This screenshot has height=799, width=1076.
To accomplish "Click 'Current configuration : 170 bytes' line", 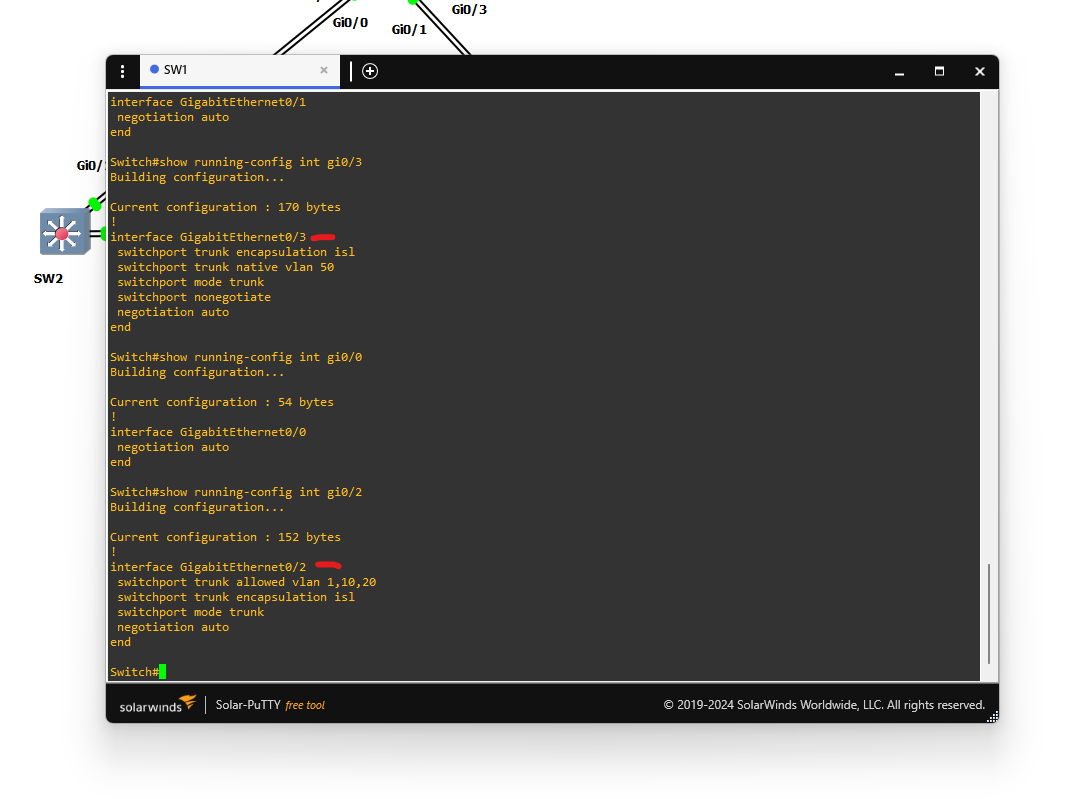I will tap(225, 207).
